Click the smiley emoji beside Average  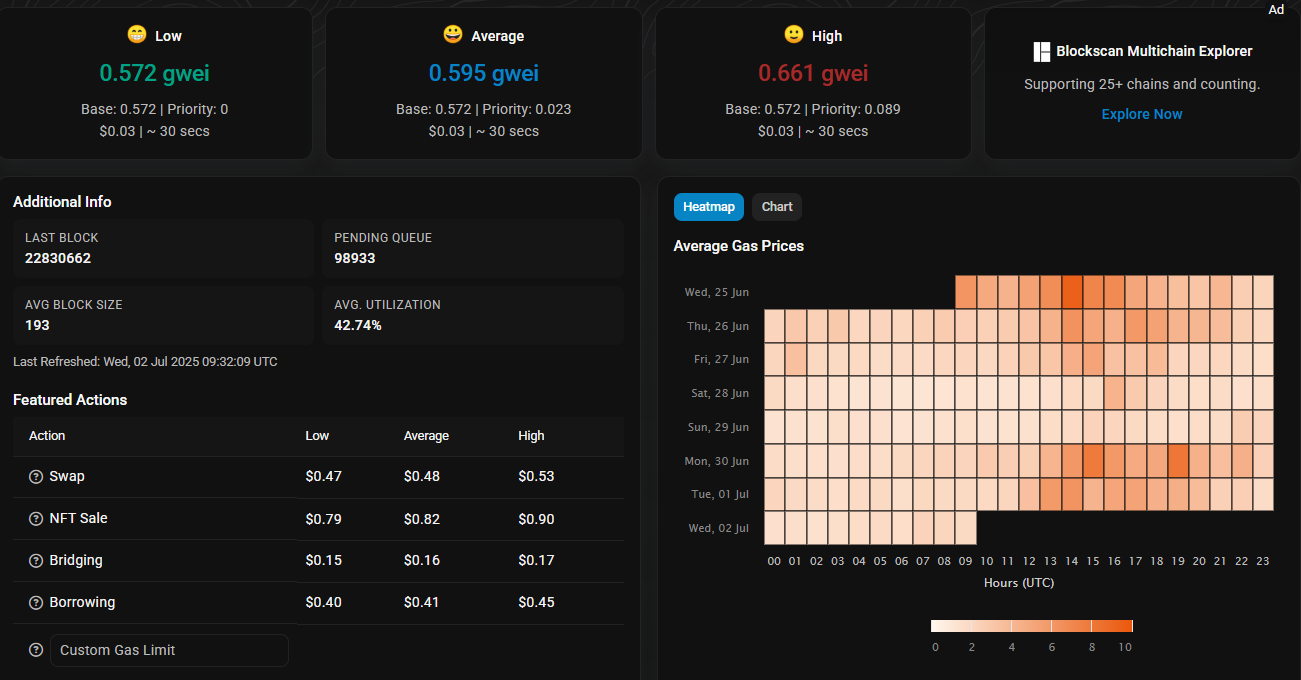tap(453, 35)
